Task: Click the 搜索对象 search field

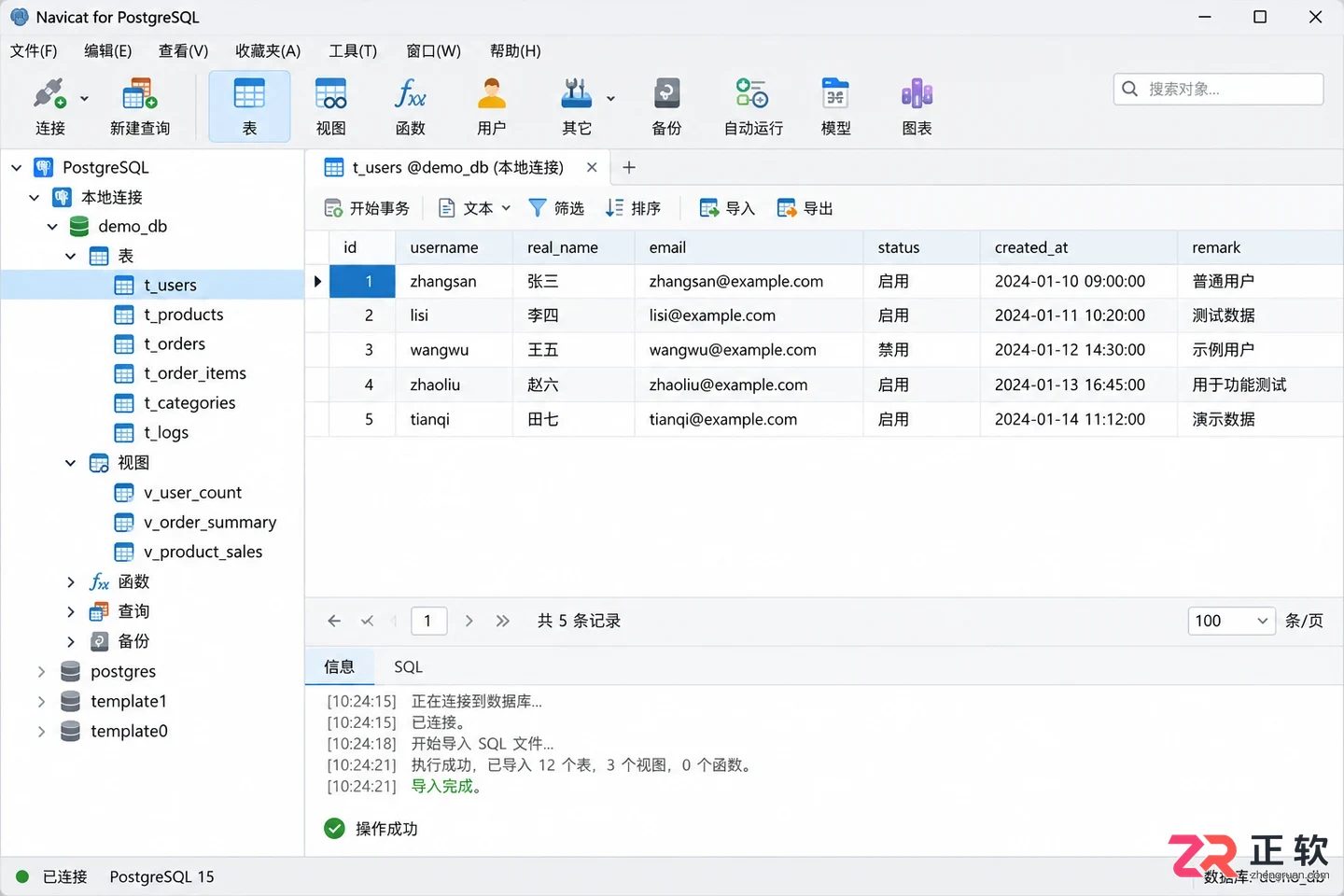Action: tap(1218, 89)
